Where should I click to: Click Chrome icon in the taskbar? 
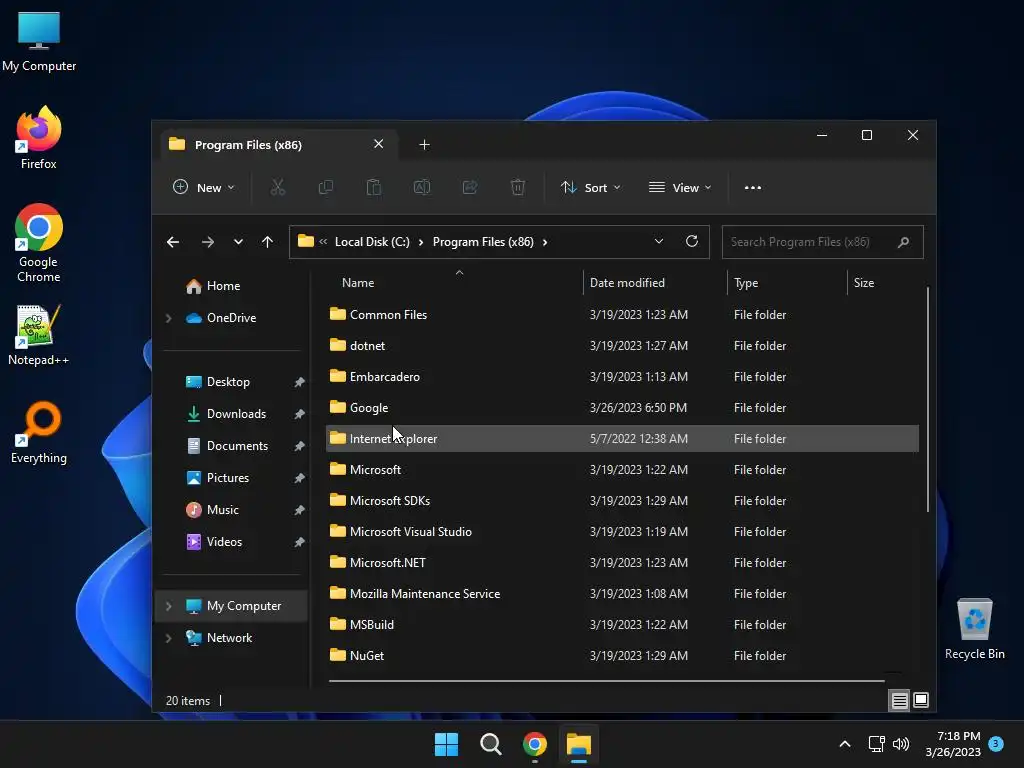535,744
